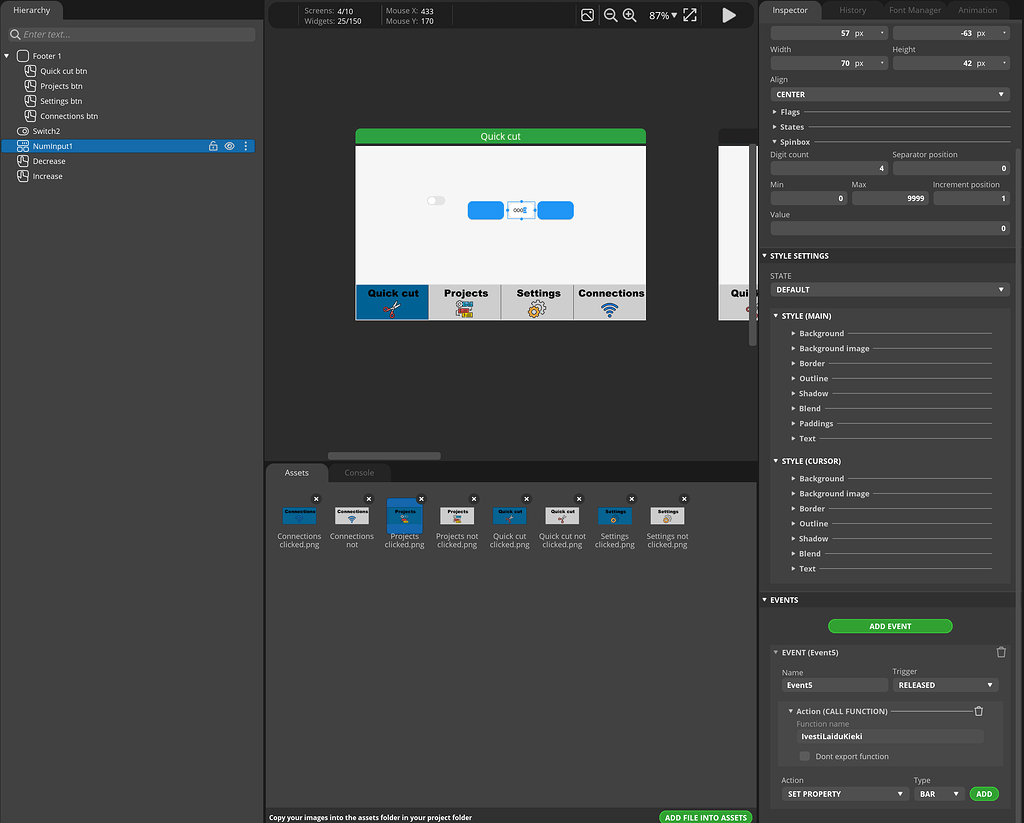Click the ADD FILE INTO ASSETS button
1024x823 pixels.
[x=705, y=817]
